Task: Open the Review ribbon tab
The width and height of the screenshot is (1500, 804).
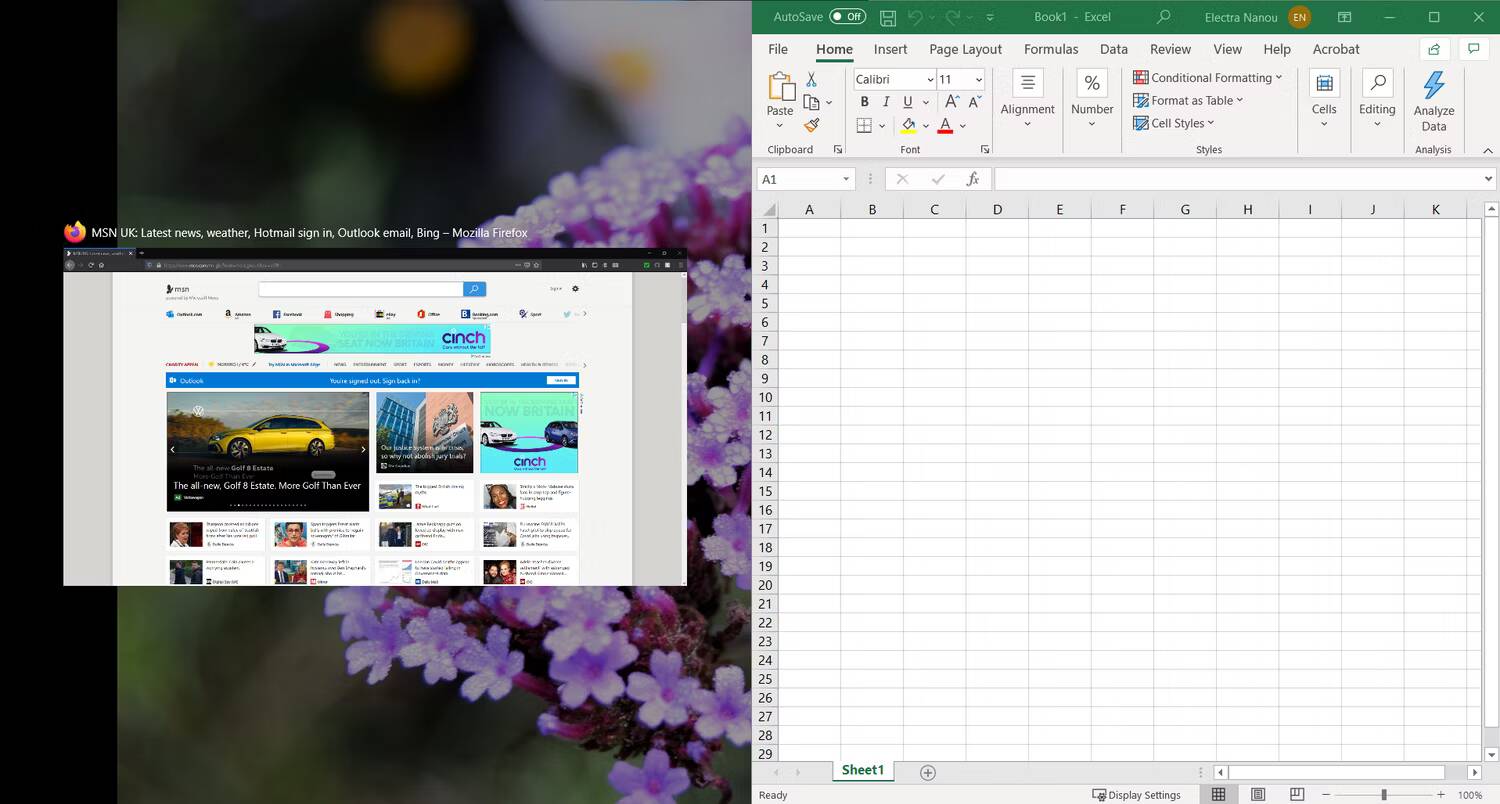Action: tap(1170, 49)
